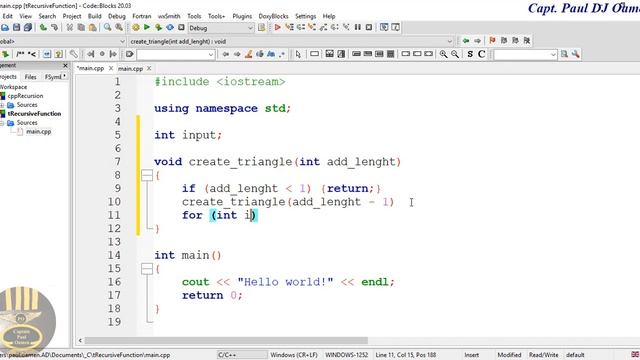Pause the debugger with the break icon
This screenshot has height=360, width=640.
(x=358, y=27)
